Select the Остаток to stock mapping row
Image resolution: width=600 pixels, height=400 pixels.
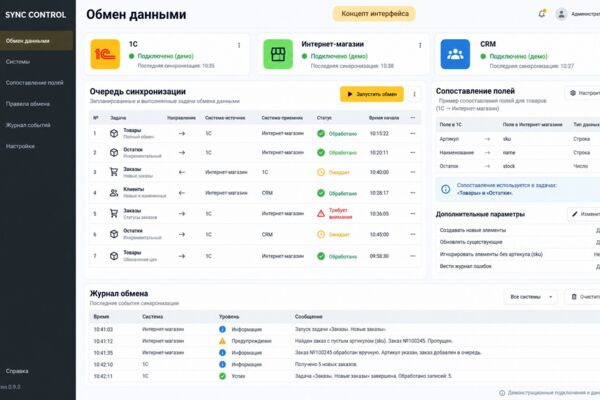(x=518, y=166)
